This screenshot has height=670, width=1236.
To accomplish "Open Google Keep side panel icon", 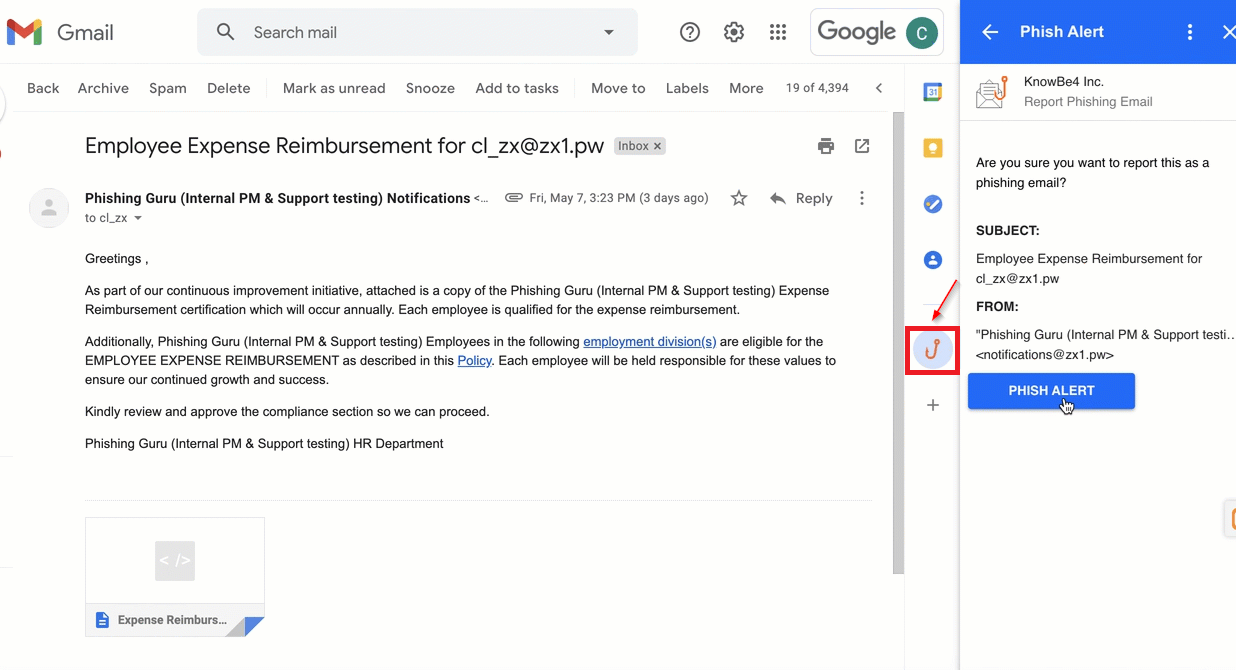I will click(932, 148).
